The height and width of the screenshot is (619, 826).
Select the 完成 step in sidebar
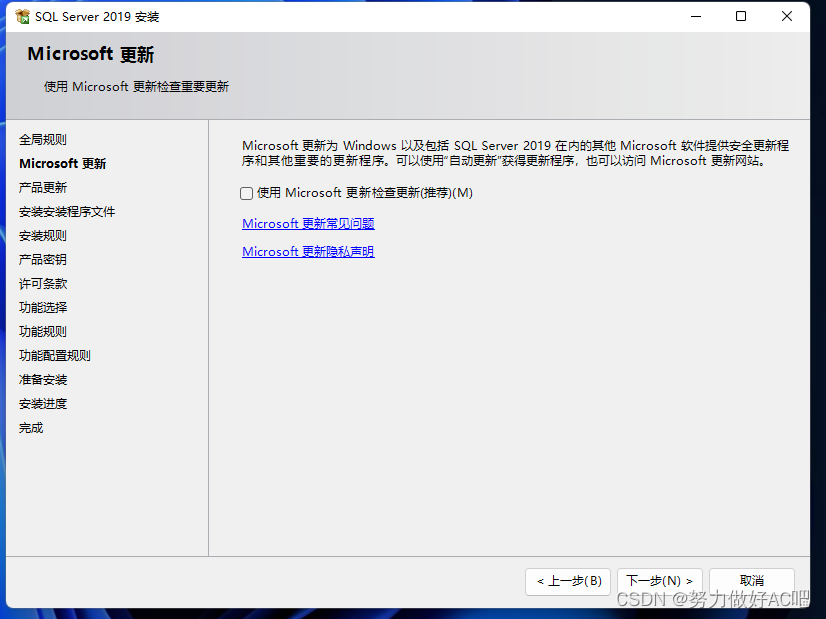coord(31,428)
